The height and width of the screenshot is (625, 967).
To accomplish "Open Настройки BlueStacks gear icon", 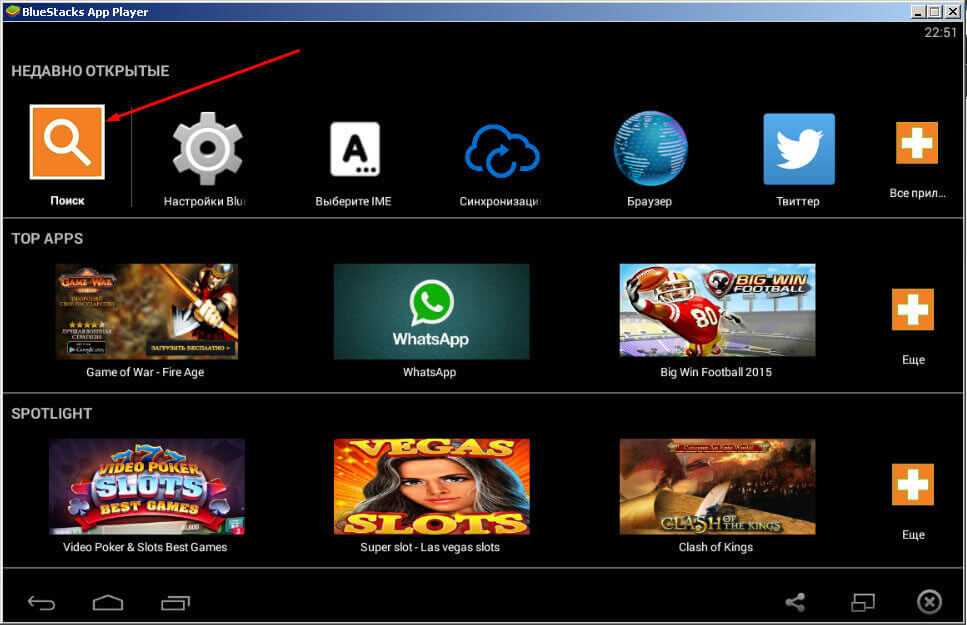I will (207, 148).
